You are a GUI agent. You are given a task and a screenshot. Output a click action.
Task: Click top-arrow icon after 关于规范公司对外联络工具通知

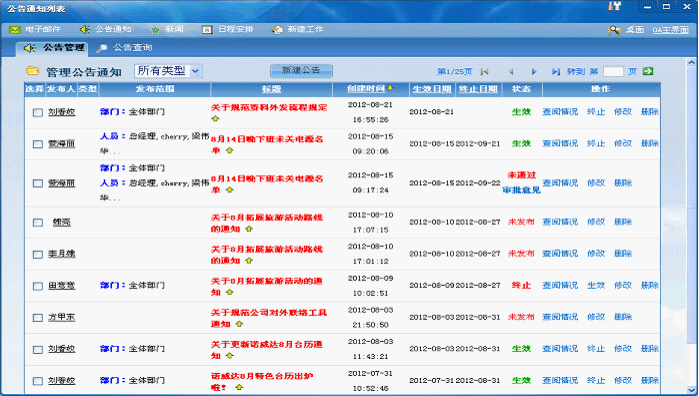tap(239, 324)
